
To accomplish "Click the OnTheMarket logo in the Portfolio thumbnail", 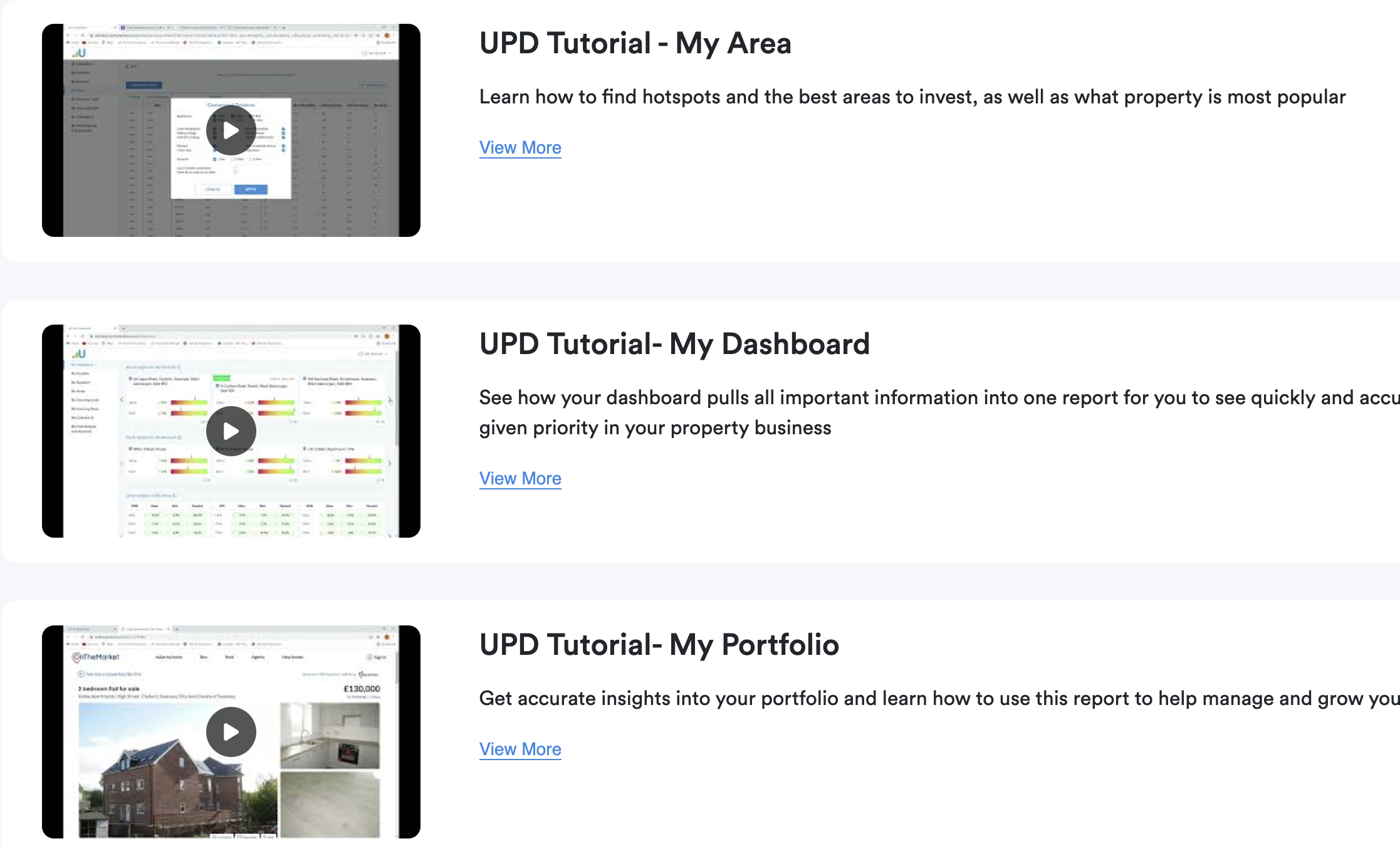I will [95, 657].
